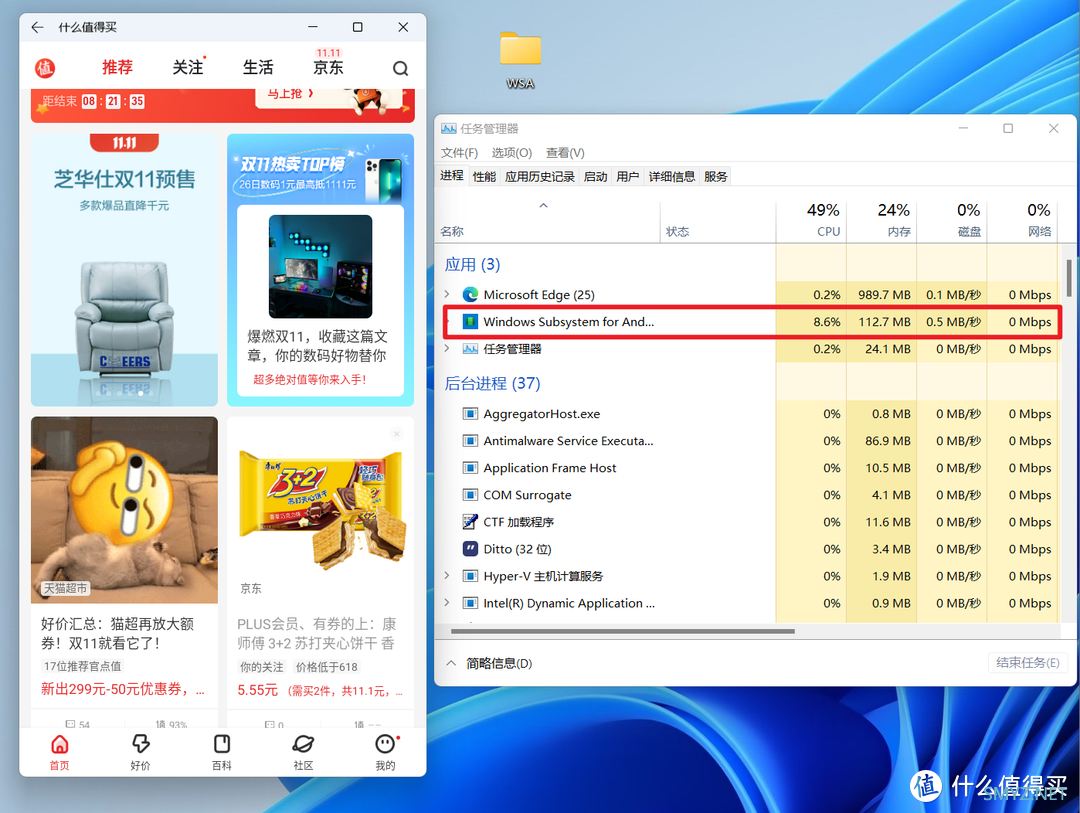Open search in the 什么值得买 app
The width and height of the screenshot is (1080, 813).
point(400,68)
